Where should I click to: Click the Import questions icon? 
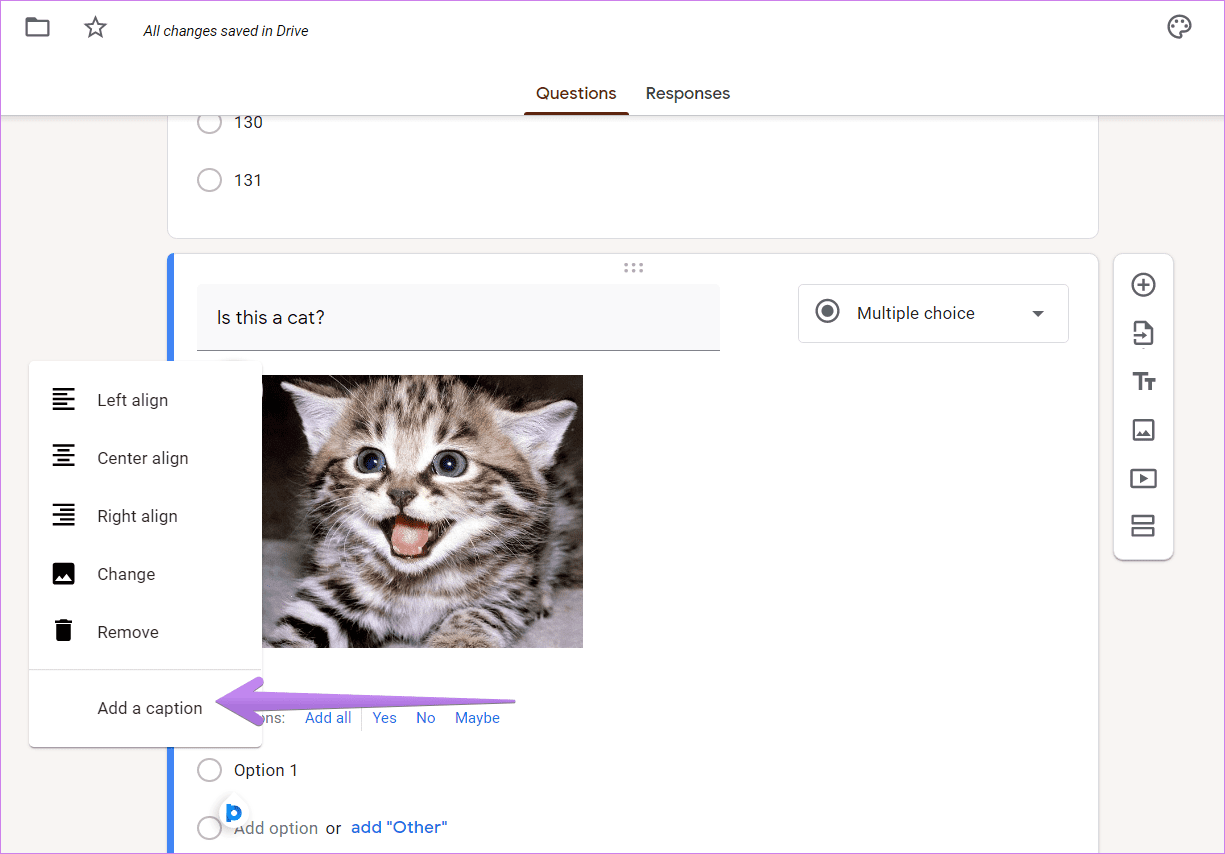click(1143, 333)
